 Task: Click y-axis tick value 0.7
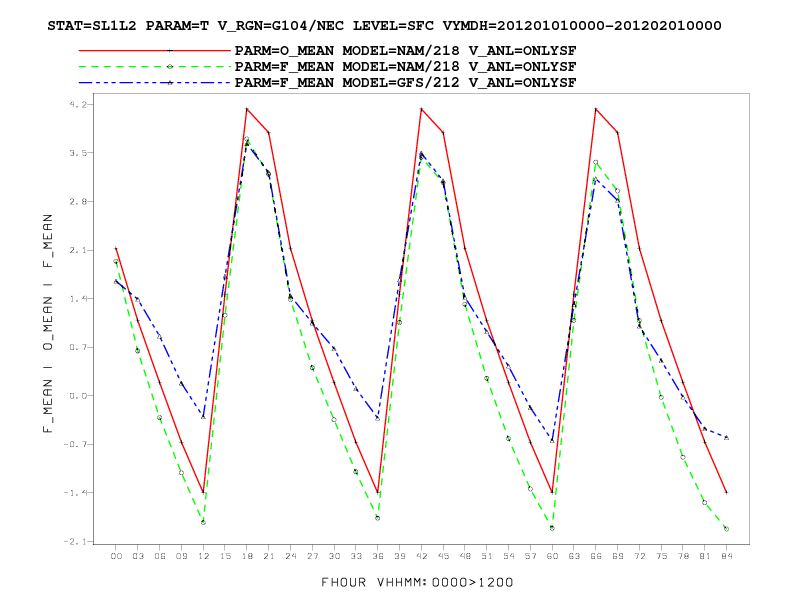point(77,347)
